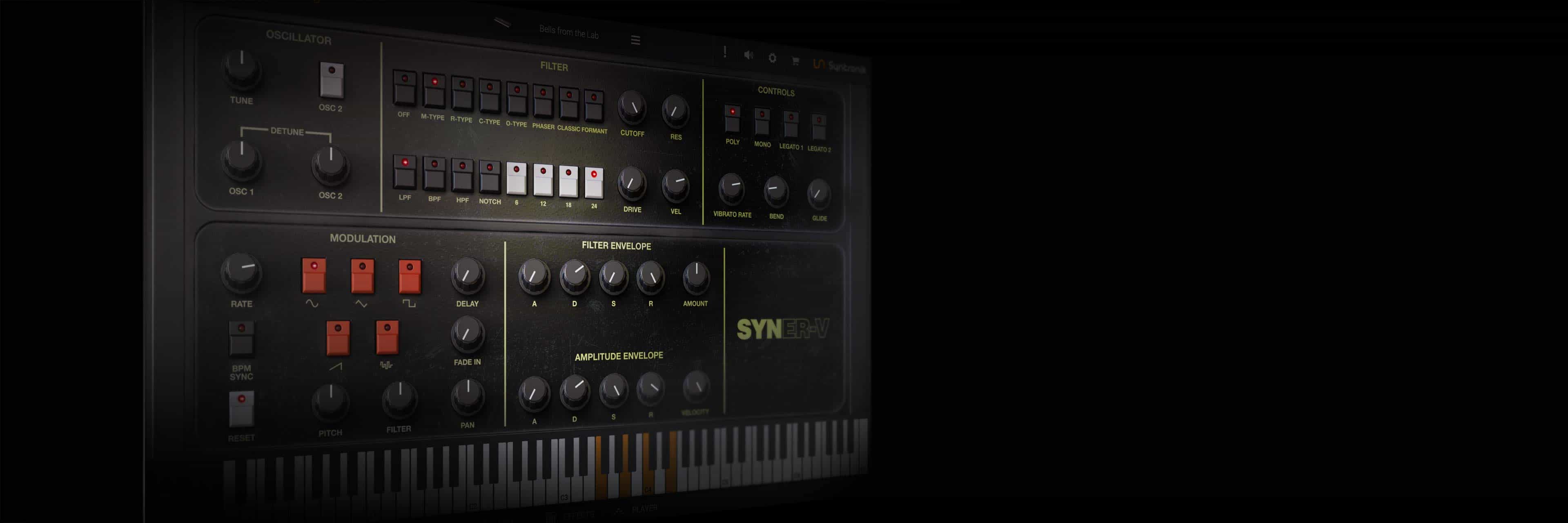The image size is (1568, 523).
Task: Click the VIBRATO RATE knob
Action: (x=732, y=189)
